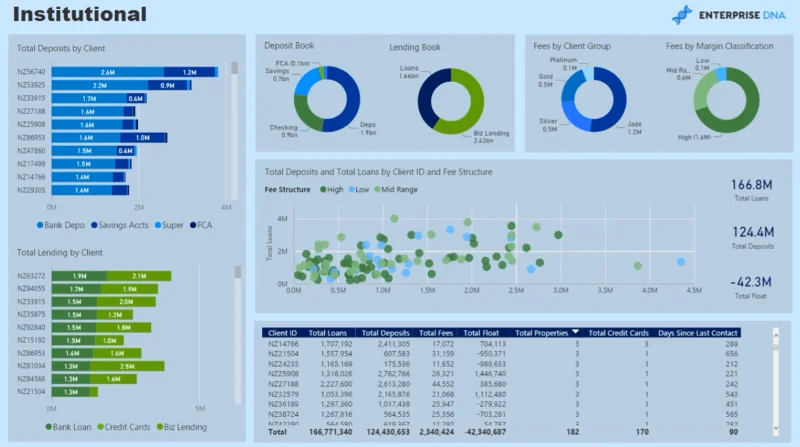Viewport: 800px width, 447px height.
Task: Click the 124.4M Total Deposits card
Action: pos(753,238)
